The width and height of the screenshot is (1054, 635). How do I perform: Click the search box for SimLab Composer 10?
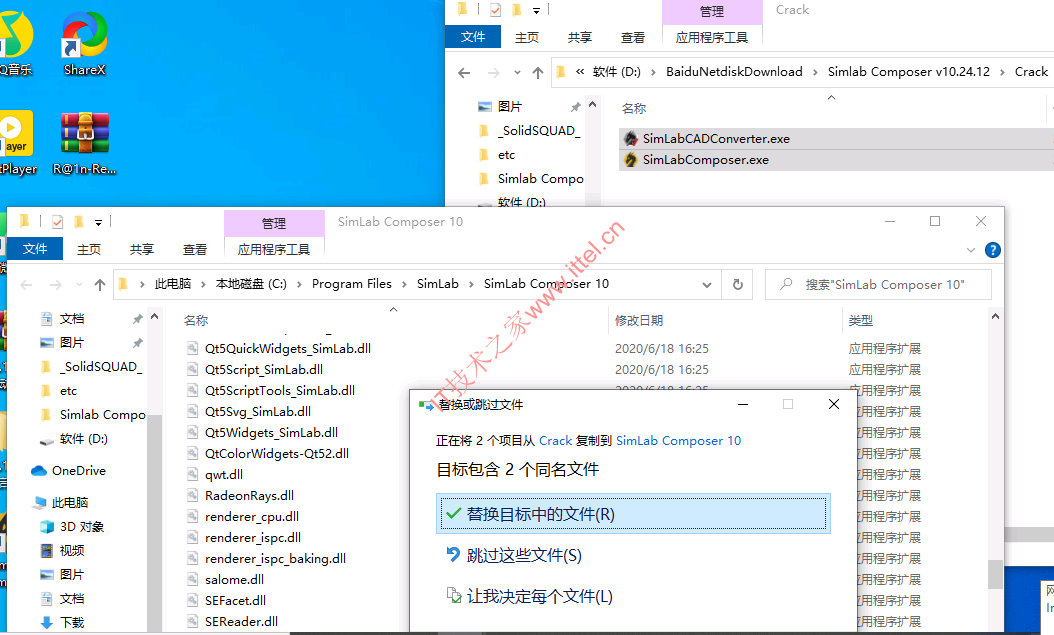(878, 284)
